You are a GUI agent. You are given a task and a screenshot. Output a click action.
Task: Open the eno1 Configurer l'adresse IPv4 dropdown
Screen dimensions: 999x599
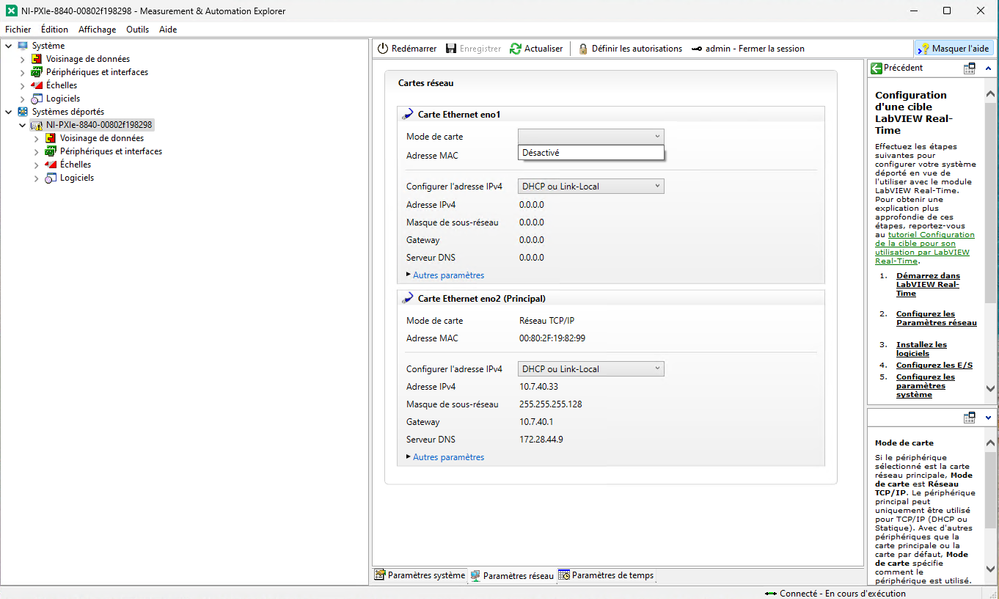click(x=591, y=186)
